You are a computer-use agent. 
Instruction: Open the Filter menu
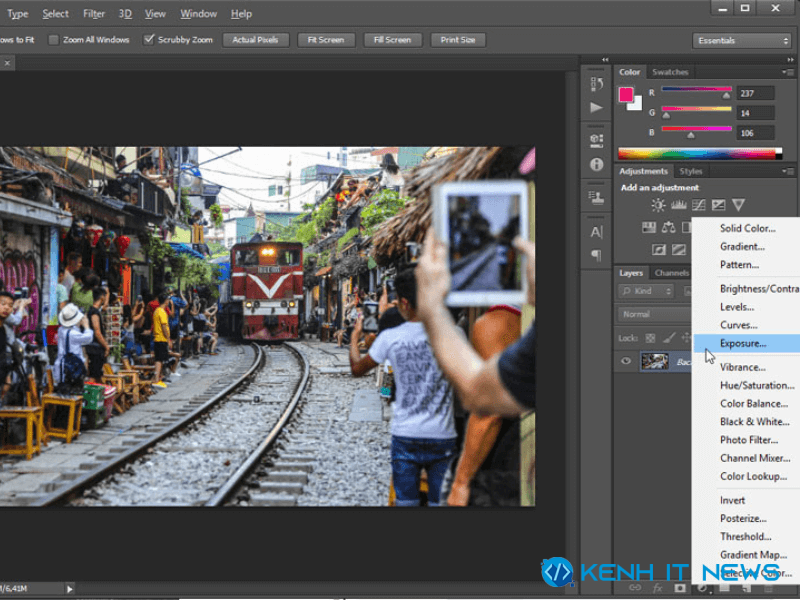click(x=94, y=14)
